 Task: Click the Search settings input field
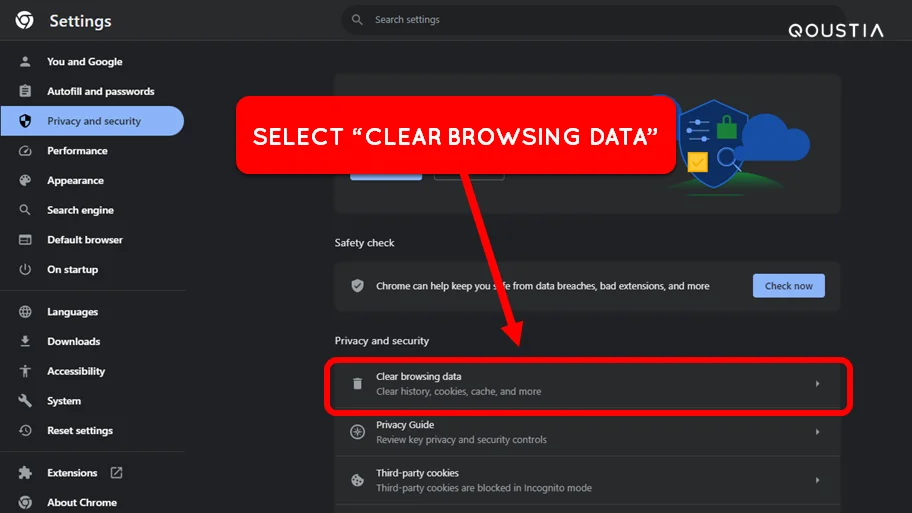(x=592, y=20)
